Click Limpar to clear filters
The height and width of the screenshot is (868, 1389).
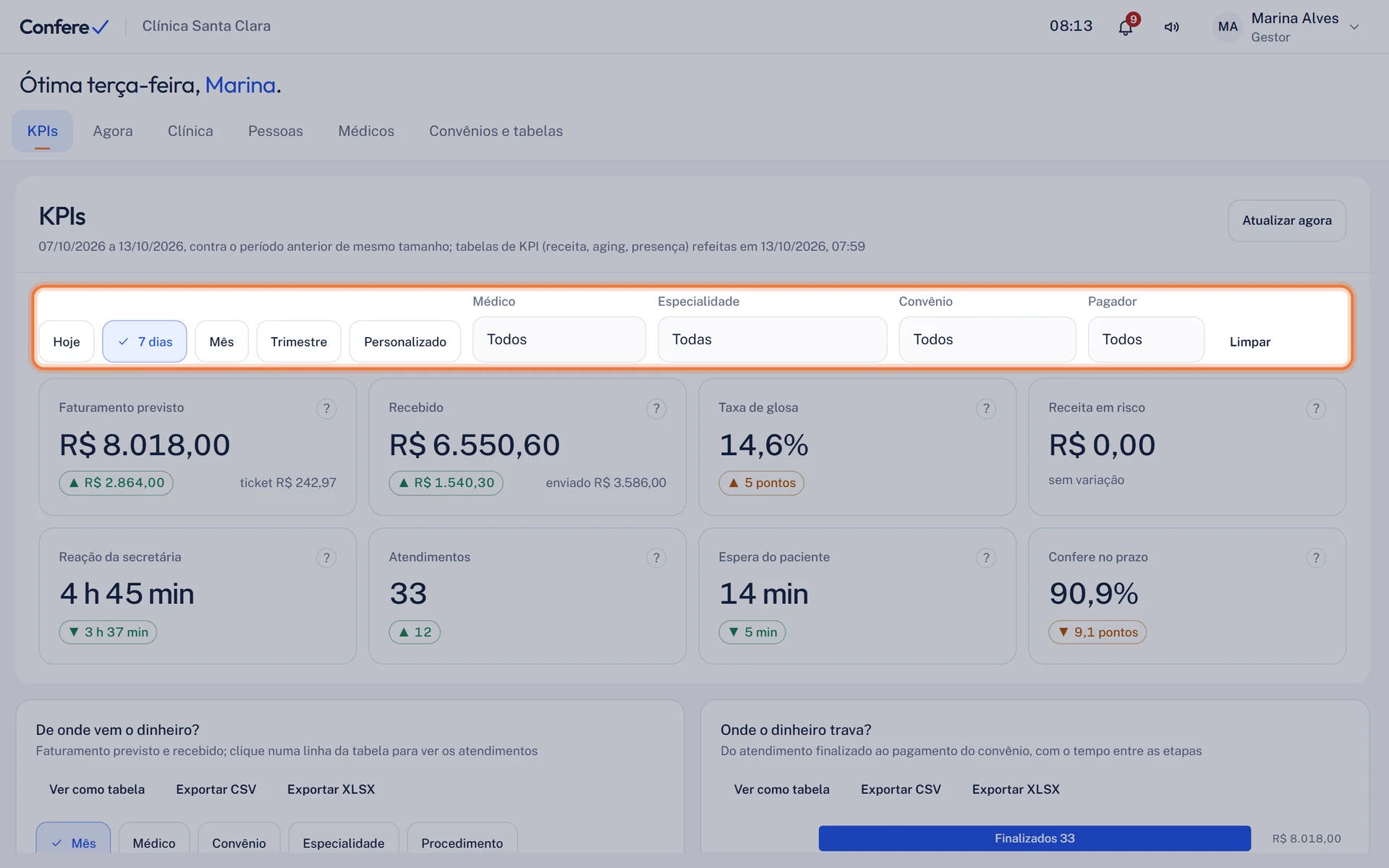1250,341
